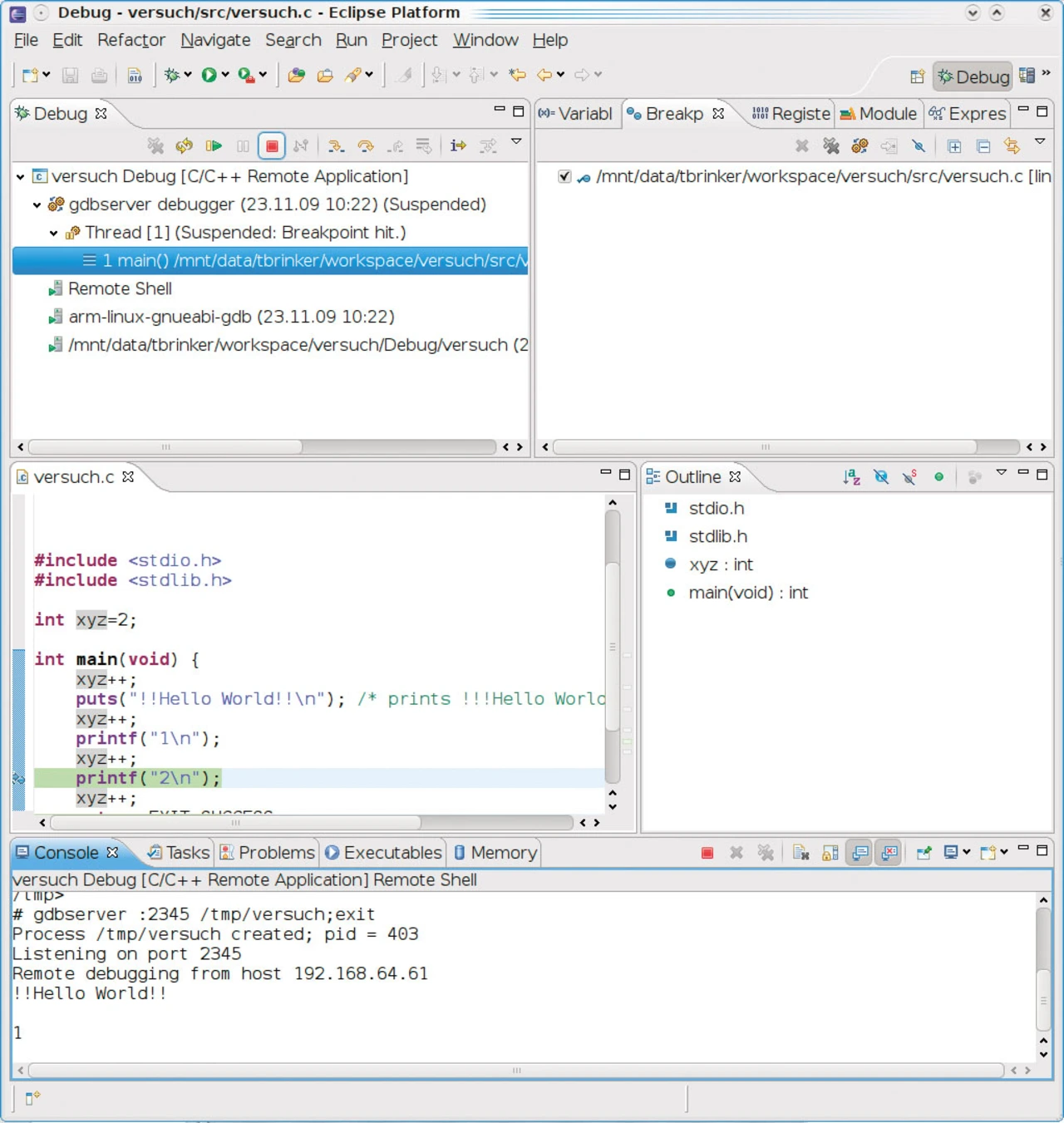Screen dimensions: 1064x1123
Task: Toggle Hide Fields in Outline toolbar
Action: click(x=880, y=477)
